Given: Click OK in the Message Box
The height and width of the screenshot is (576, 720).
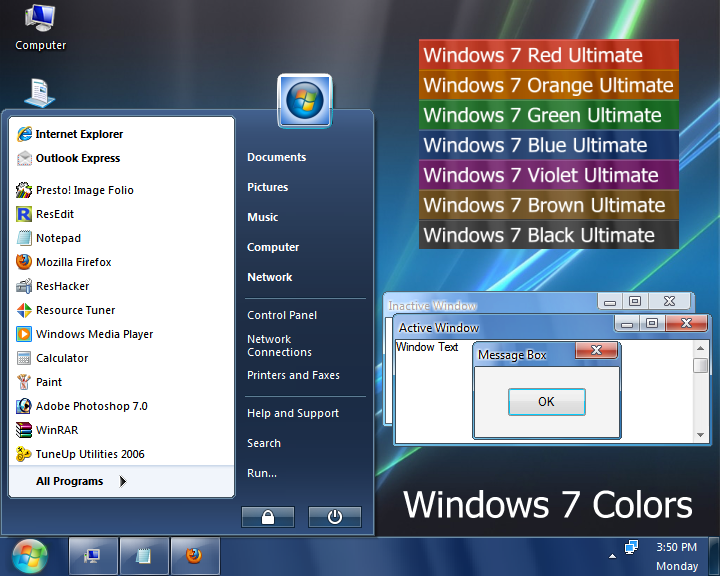Looking at the screenshot, I should click(x=546, y=402).
